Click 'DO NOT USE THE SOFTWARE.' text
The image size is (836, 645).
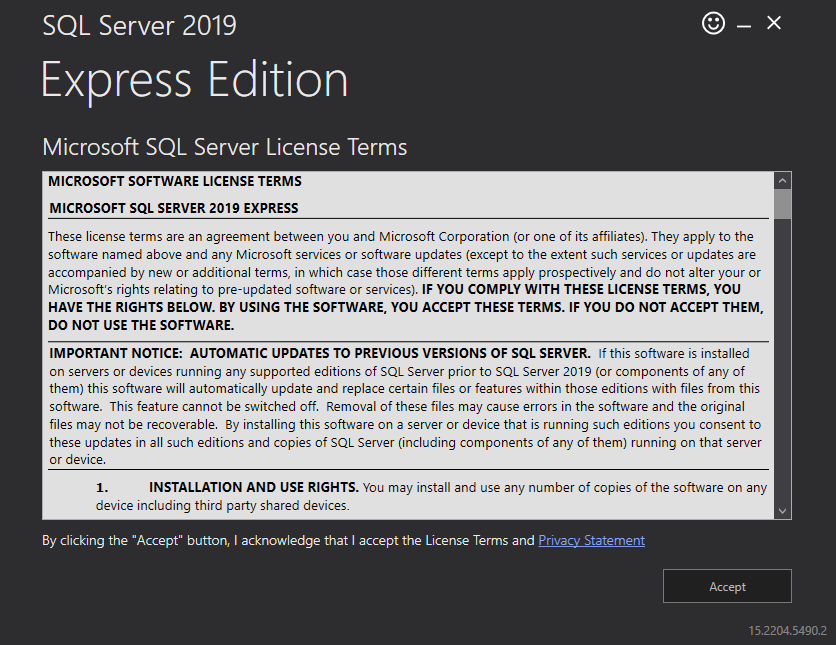(x=141, y=325)
